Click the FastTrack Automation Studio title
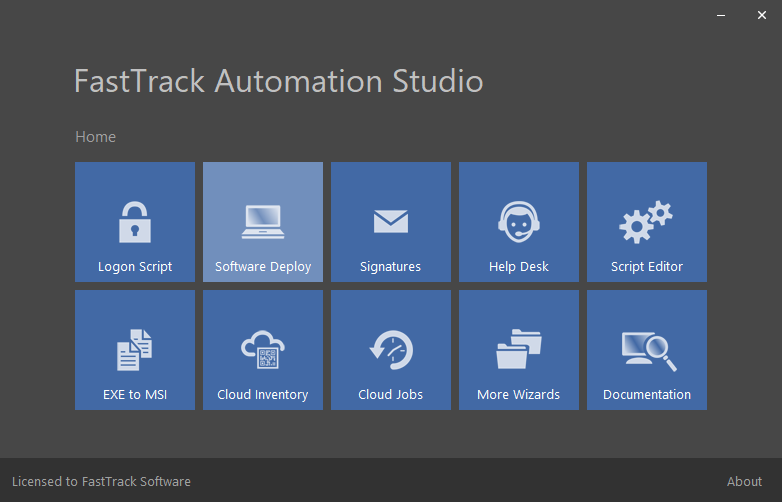Image resolution: width=782 pixels, height=502 pixels. click(x=279, y=81)
